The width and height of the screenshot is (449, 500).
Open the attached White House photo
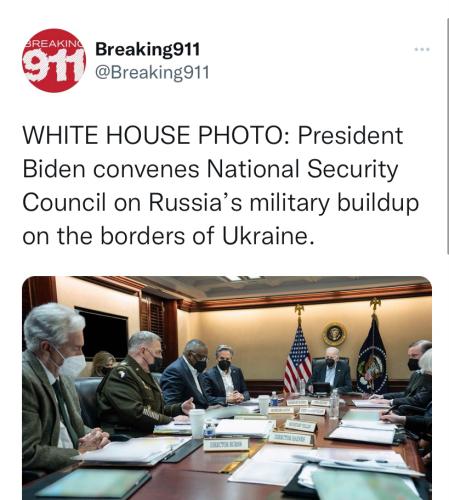[x=227, y=388]
